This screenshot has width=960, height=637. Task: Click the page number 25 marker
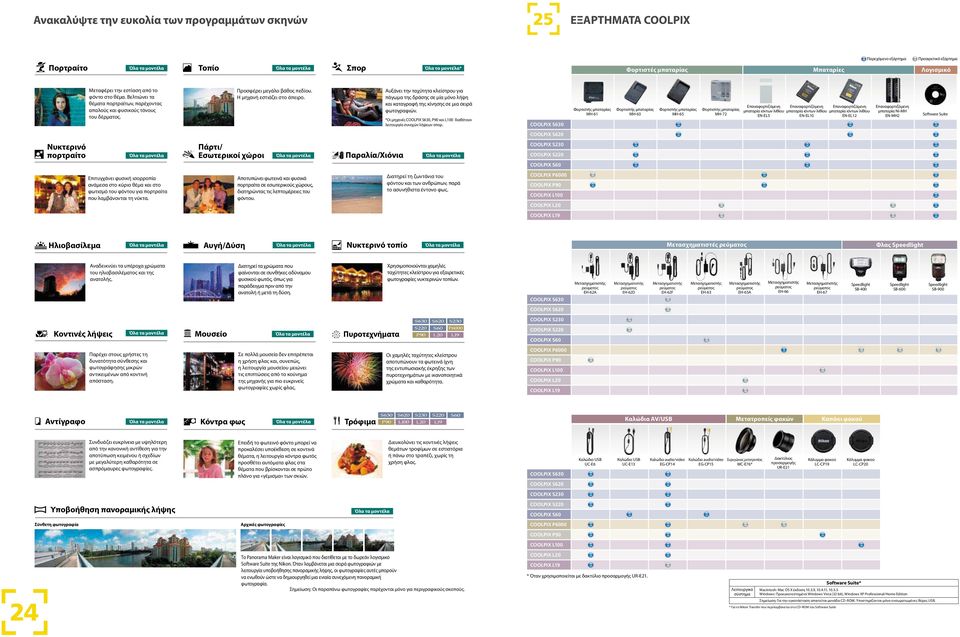[543, 19]
